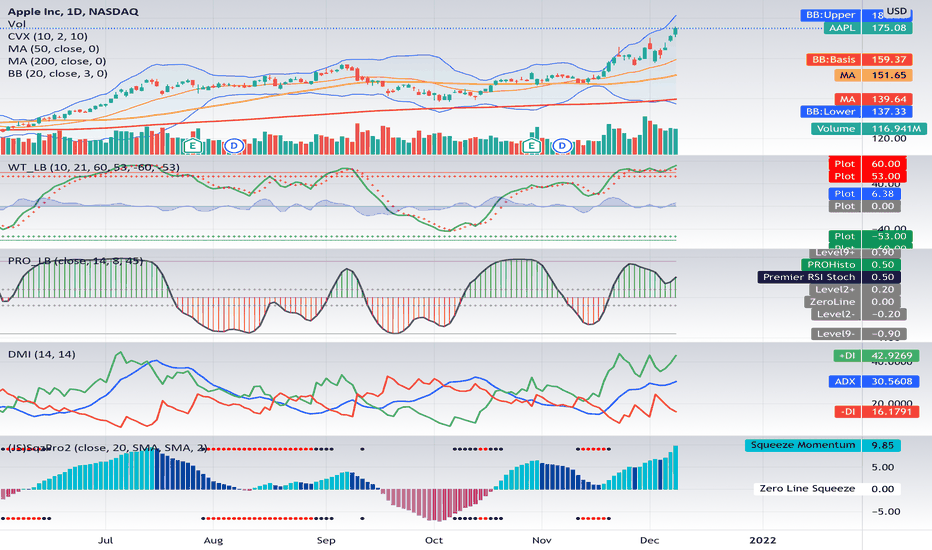The image size is (932, 550).
Task: Click the Nov date on time axis
Action: click(541, 540)
